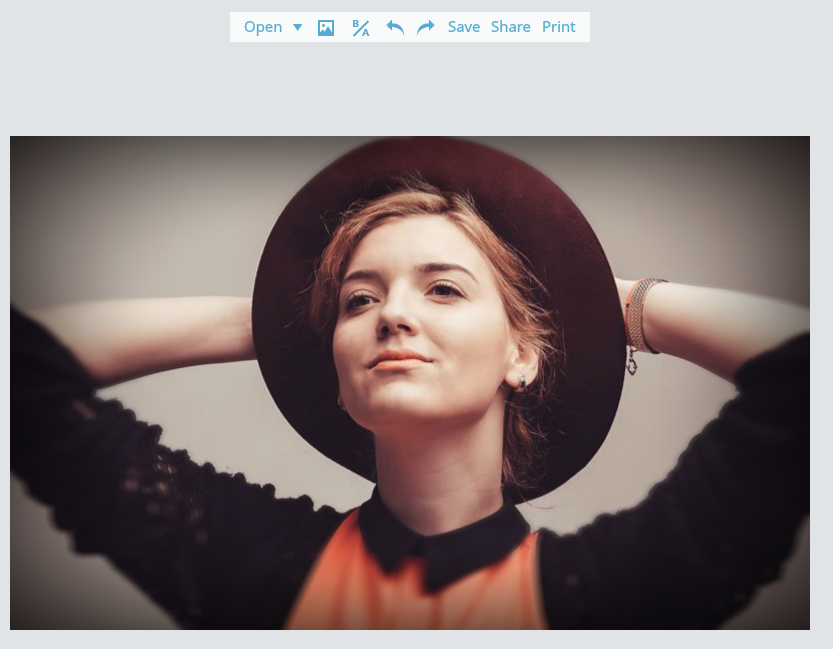Undo the last edit with the left arrow
Image resolution: width=833 pixels, height=649 pixels.
pos(395,27)
